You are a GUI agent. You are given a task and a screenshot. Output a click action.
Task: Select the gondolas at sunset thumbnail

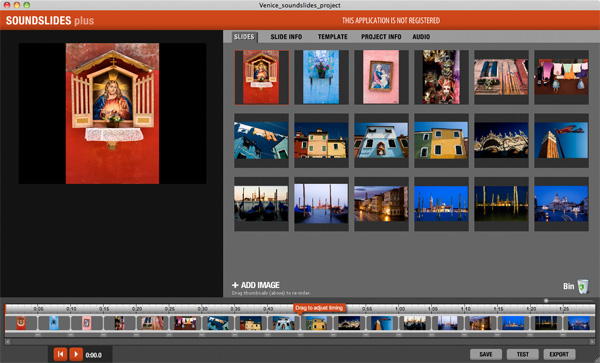[262, 204]
